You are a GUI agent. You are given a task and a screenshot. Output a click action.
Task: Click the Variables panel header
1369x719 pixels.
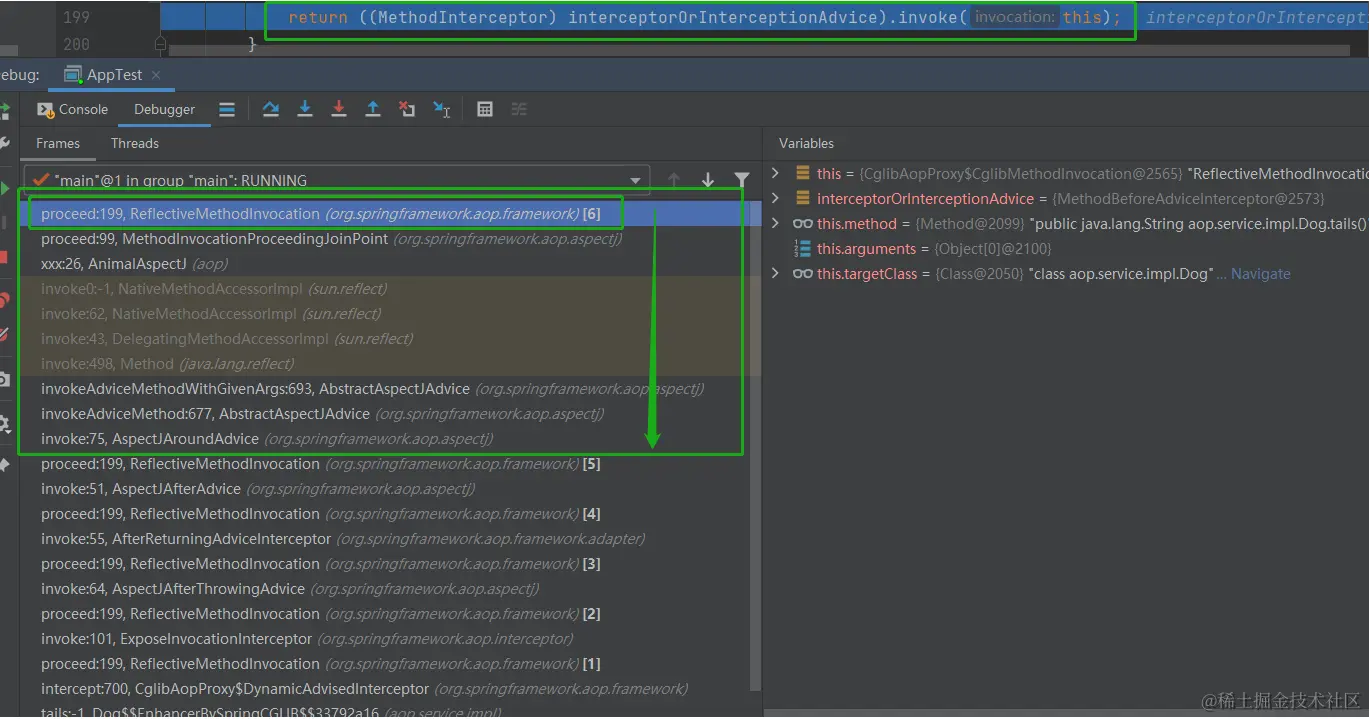pyautogui.click(x=806, y=143)
